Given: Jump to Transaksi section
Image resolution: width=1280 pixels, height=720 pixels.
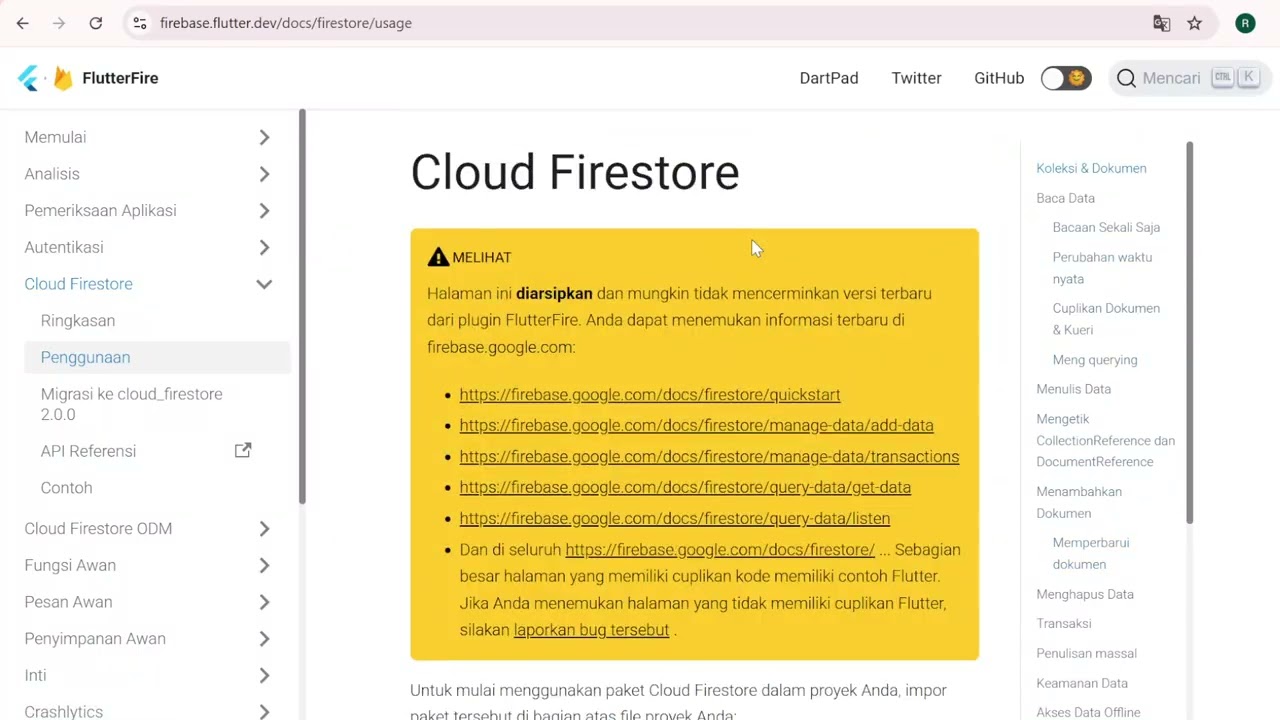Looking at the screenshot, I should point(1064,623).
